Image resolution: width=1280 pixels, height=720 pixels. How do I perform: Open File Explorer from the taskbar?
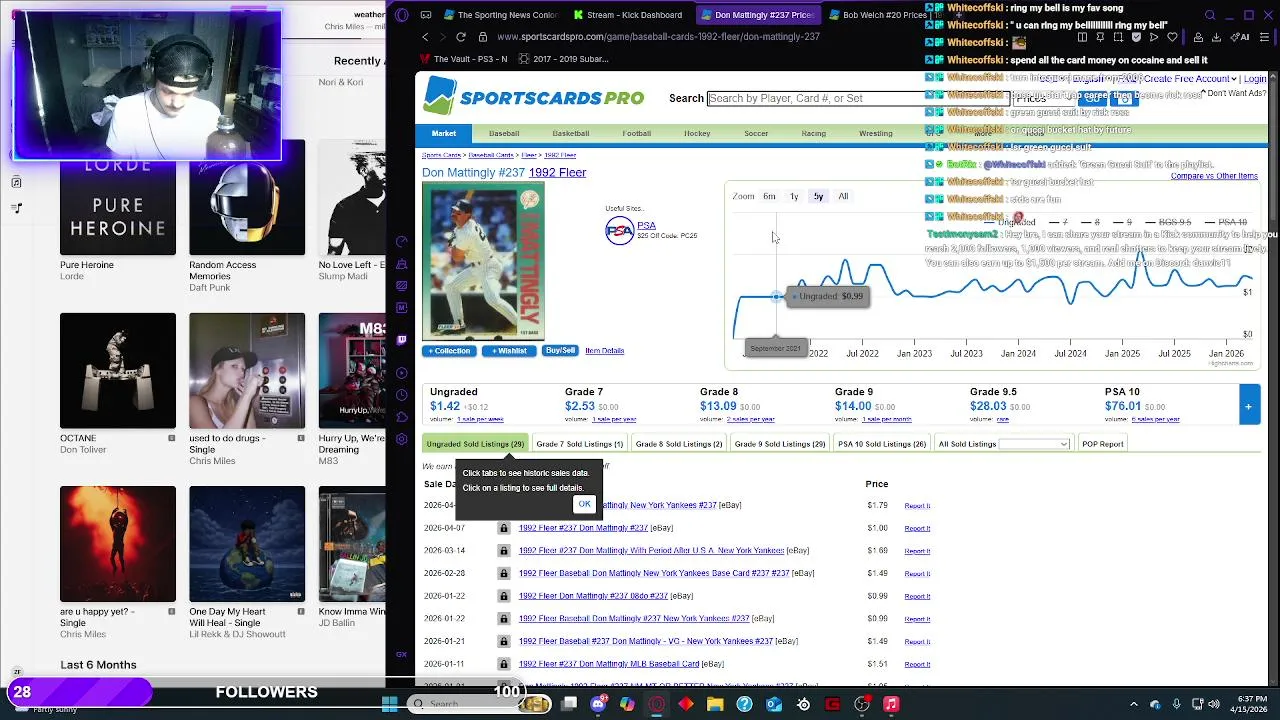[715, 704]
